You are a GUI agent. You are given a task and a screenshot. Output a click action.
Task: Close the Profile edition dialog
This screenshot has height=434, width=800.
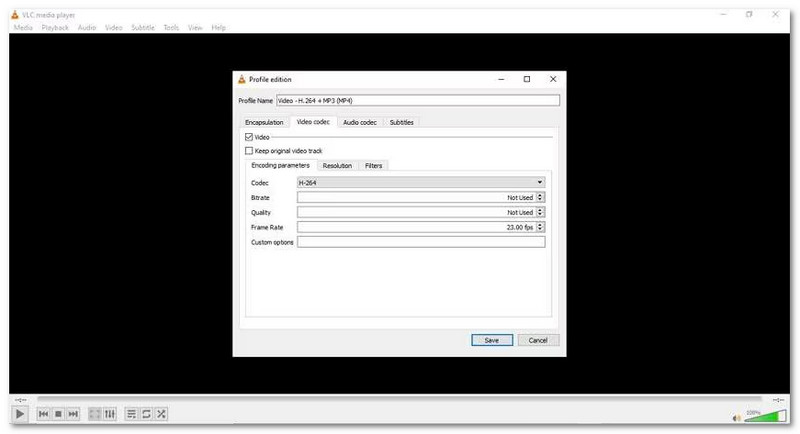pyautogui.click(x=553, y=79)
